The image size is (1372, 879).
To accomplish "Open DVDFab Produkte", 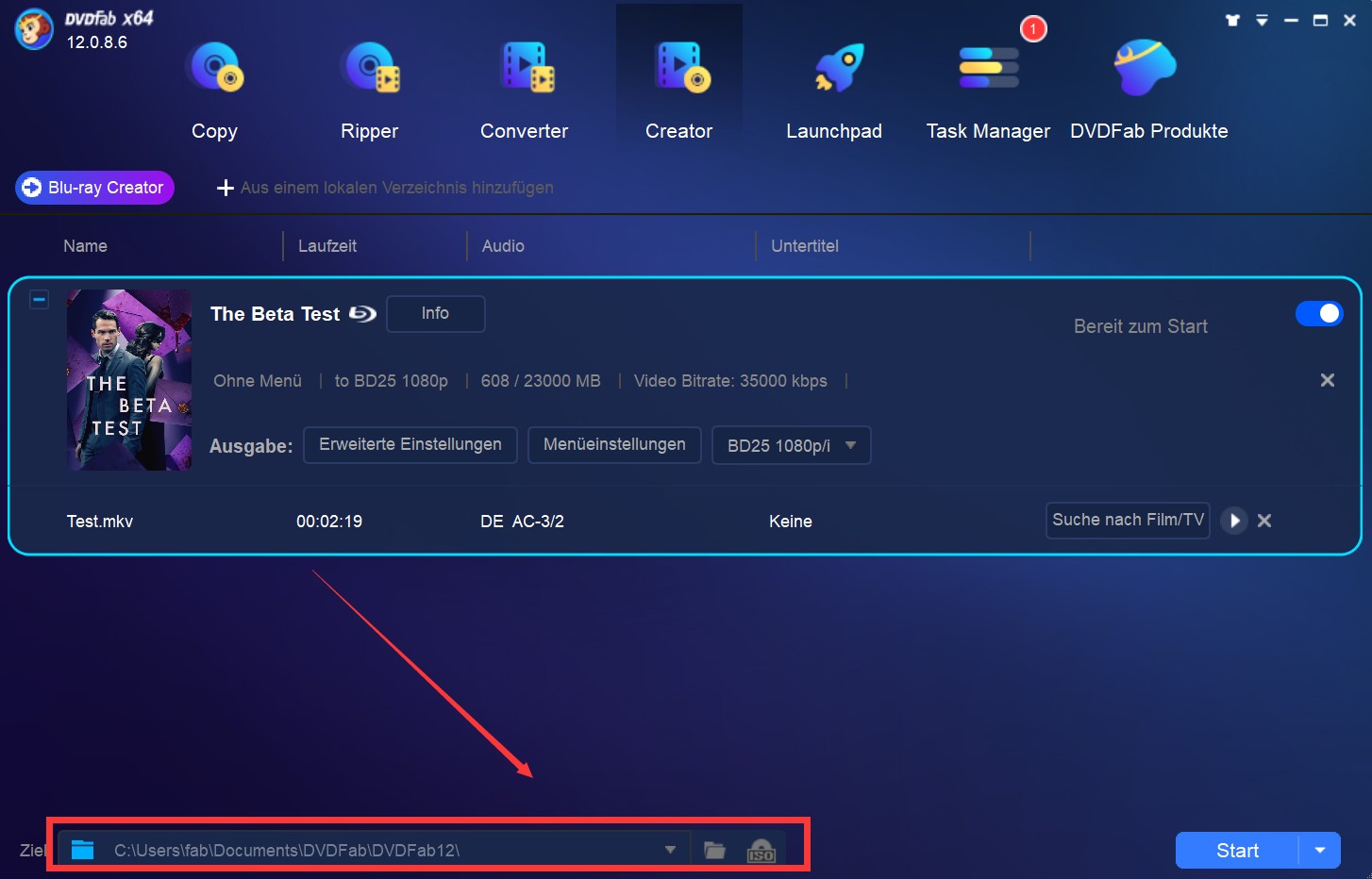I will pyautogui.click(x=1148, y=91).
